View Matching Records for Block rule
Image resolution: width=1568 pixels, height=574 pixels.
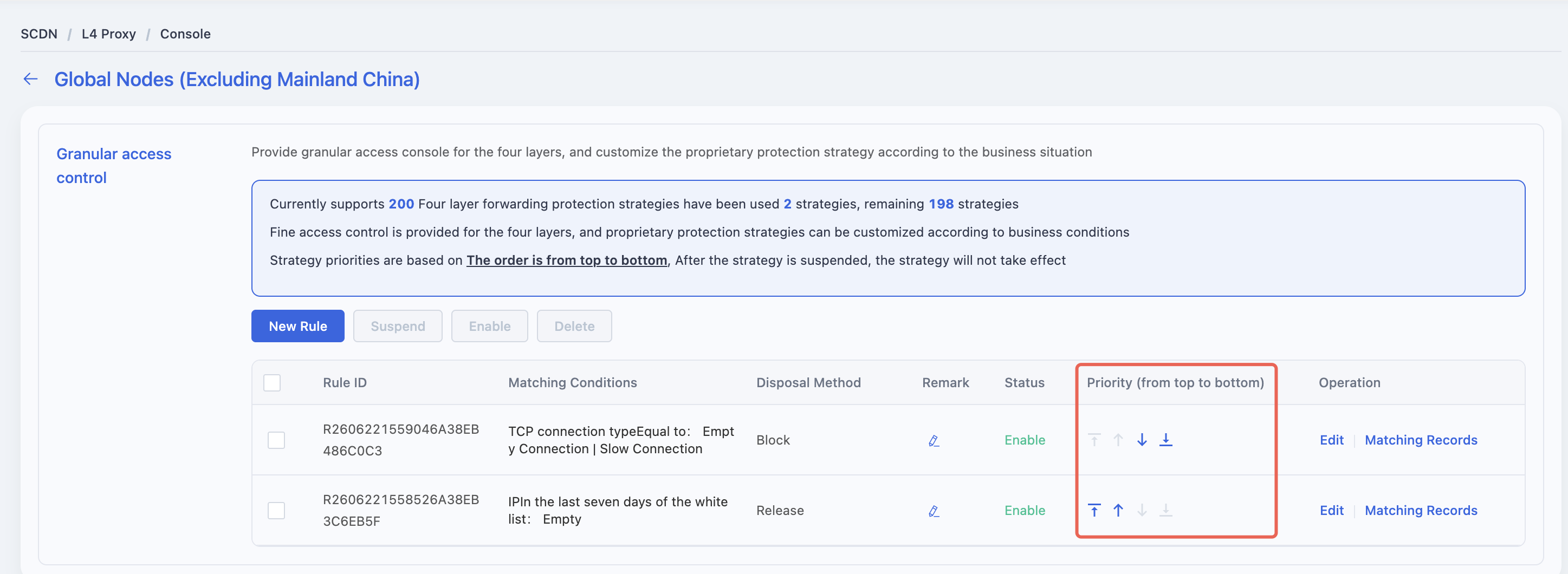click(1421, 440)
